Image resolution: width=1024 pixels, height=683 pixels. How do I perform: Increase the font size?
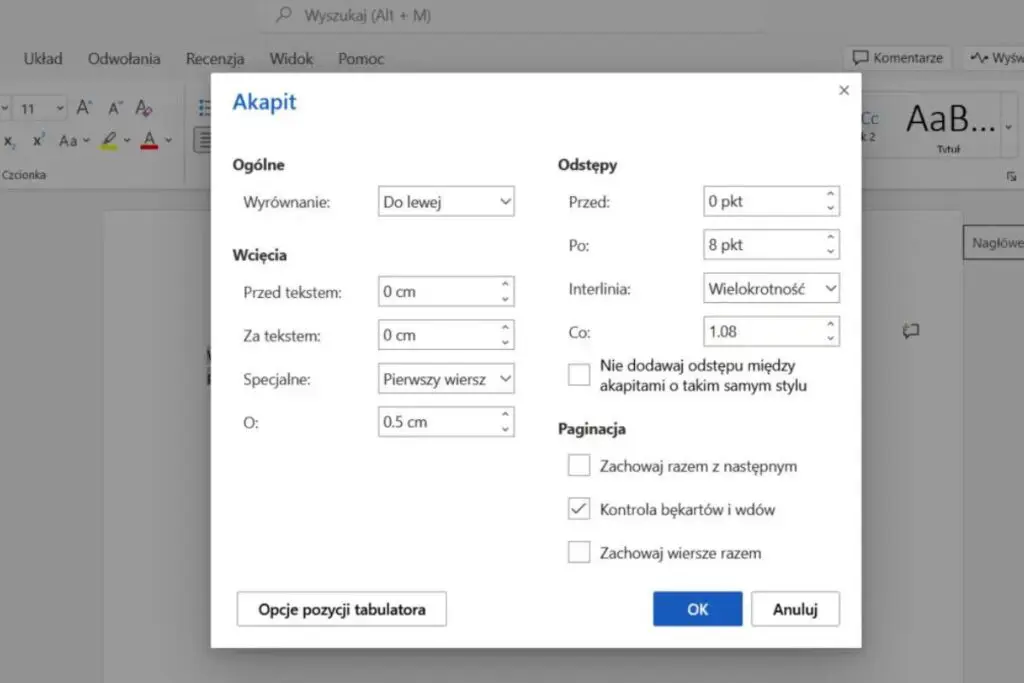tap(84, 107)
